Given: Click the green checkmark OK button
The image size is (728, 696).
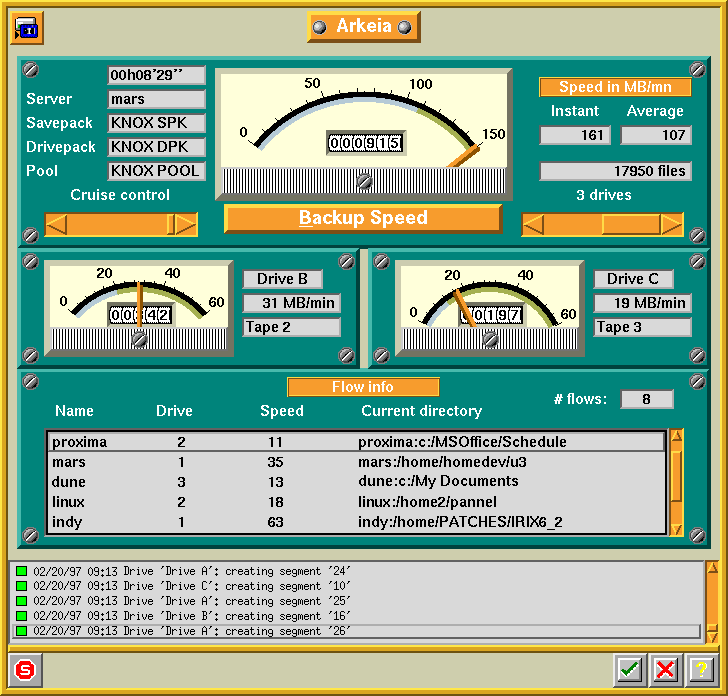Looking at the screenshot, I should point(630,670).
